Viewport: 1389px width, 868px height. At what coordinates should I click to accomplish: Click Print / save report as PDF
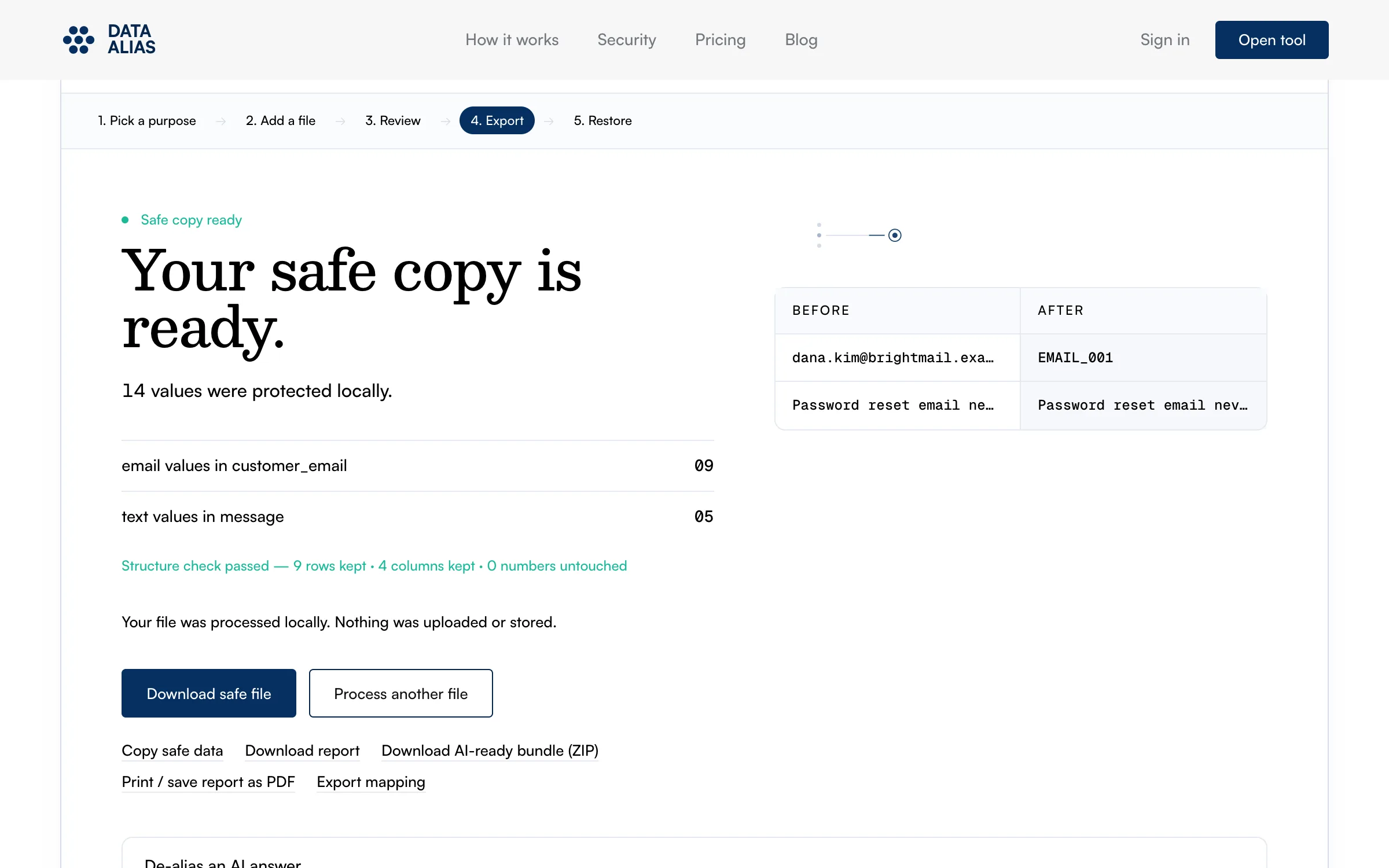[208, 782]
